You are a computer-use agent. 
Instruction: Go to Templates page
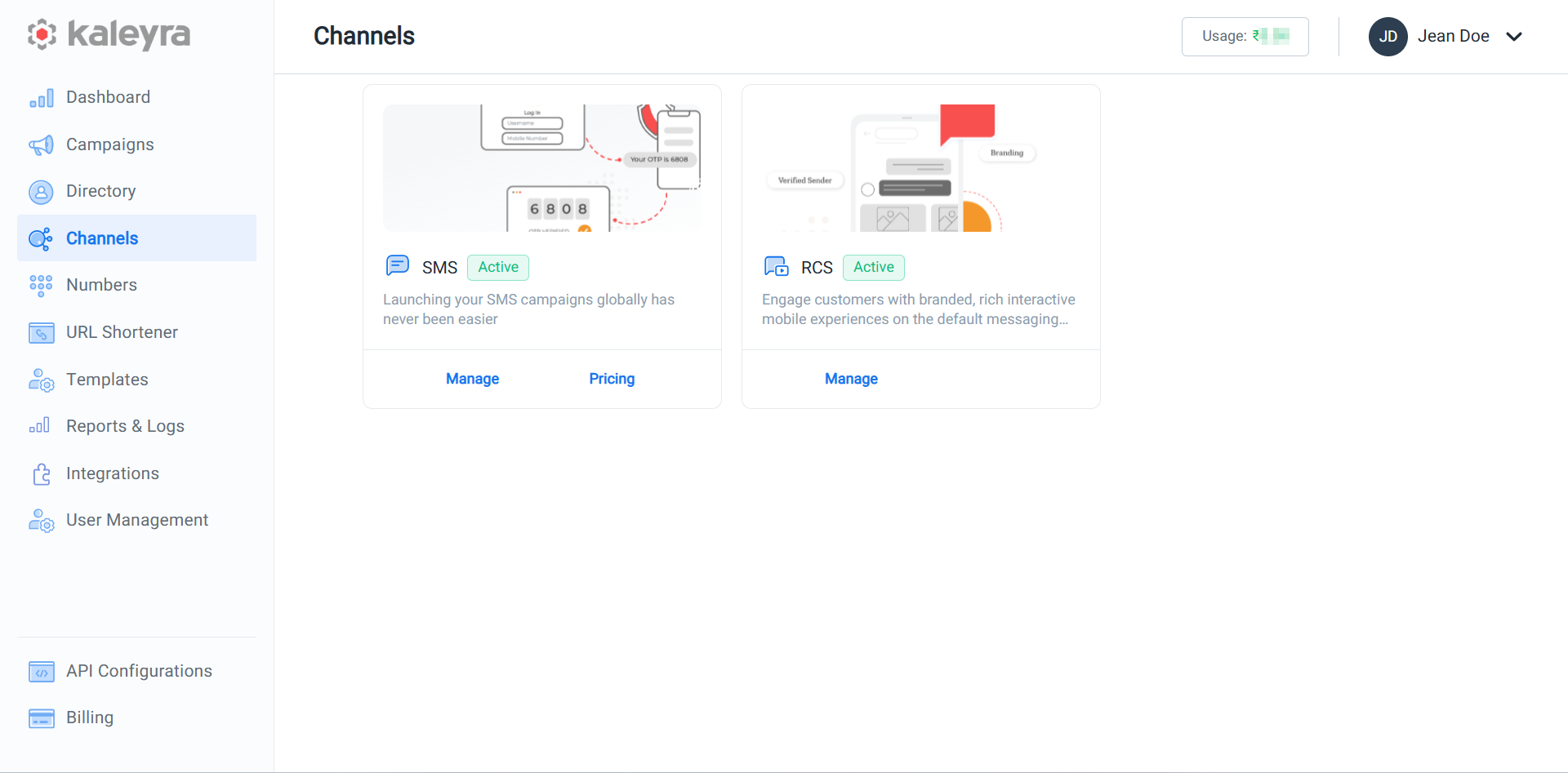pos(136,380)
